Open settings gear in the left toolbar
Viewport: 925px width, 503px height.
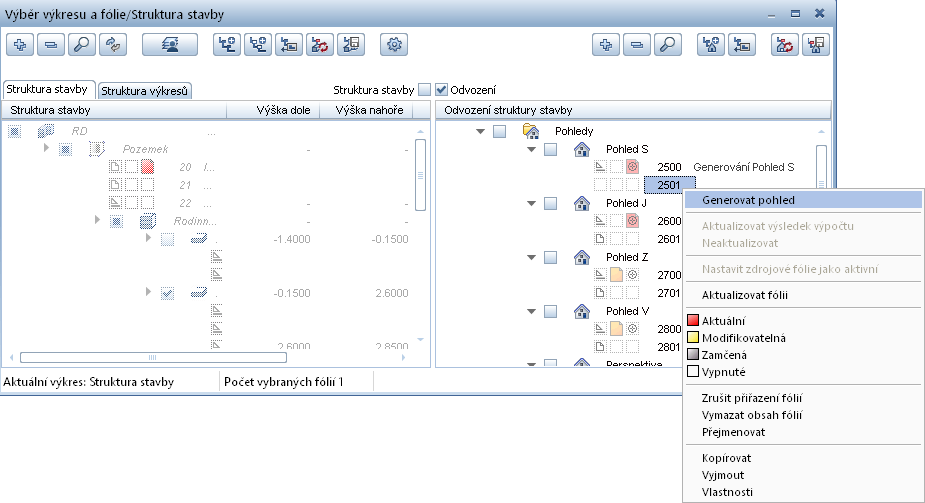394,45
